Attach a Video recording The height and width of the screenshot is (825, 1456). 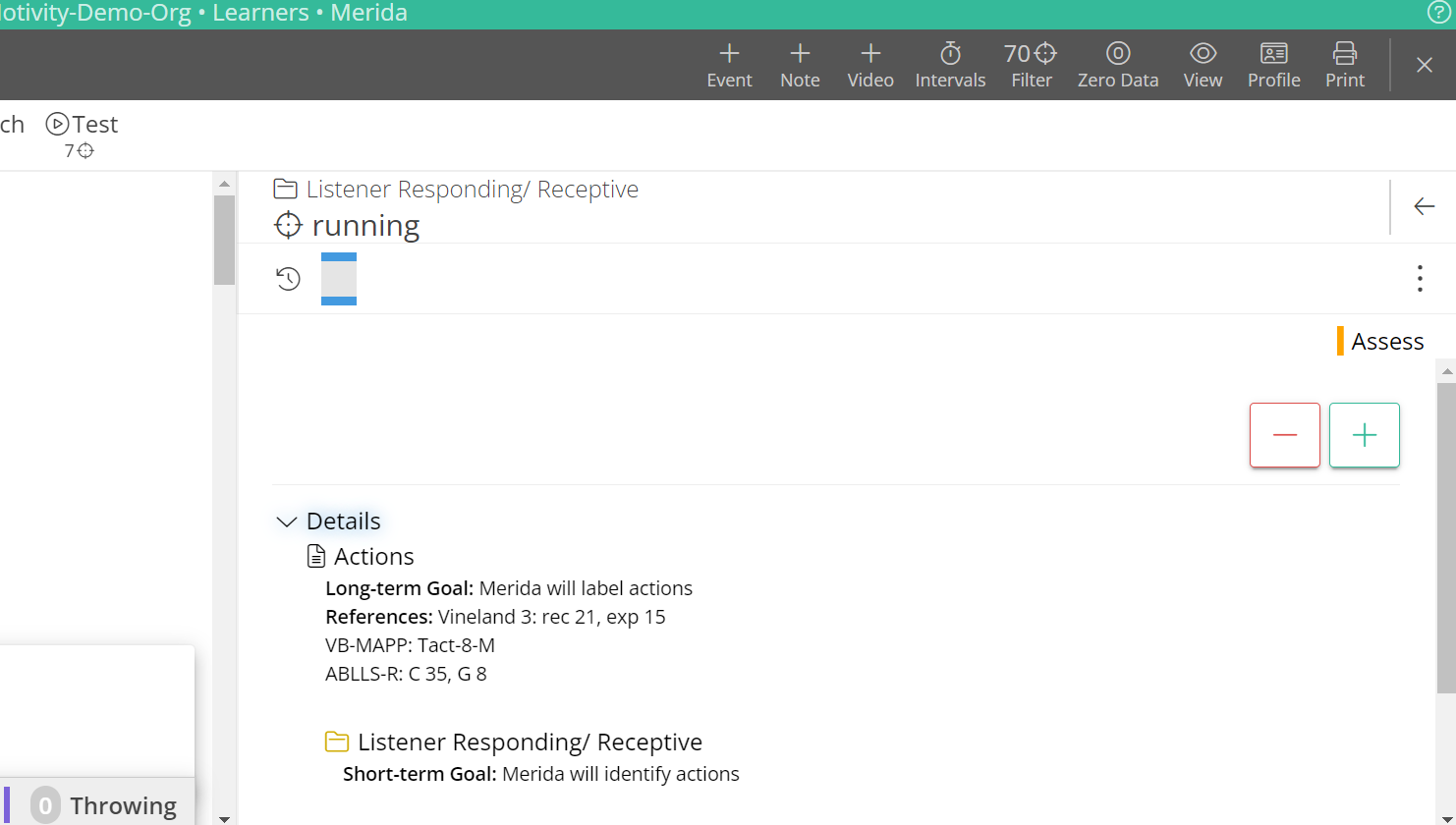[870, 64]
